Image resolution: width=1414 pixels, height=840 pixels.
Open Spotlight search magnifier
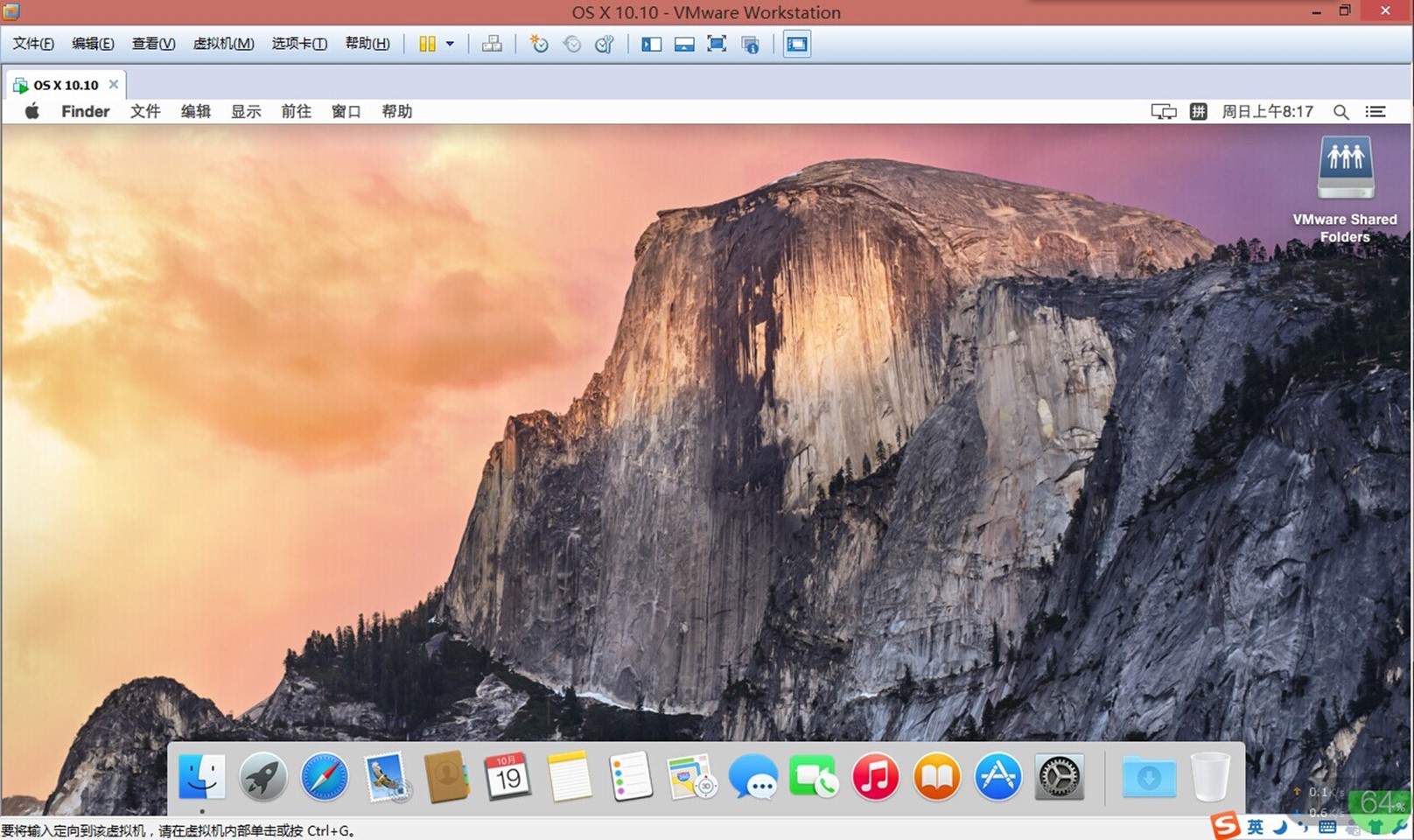coord(1340,111)
